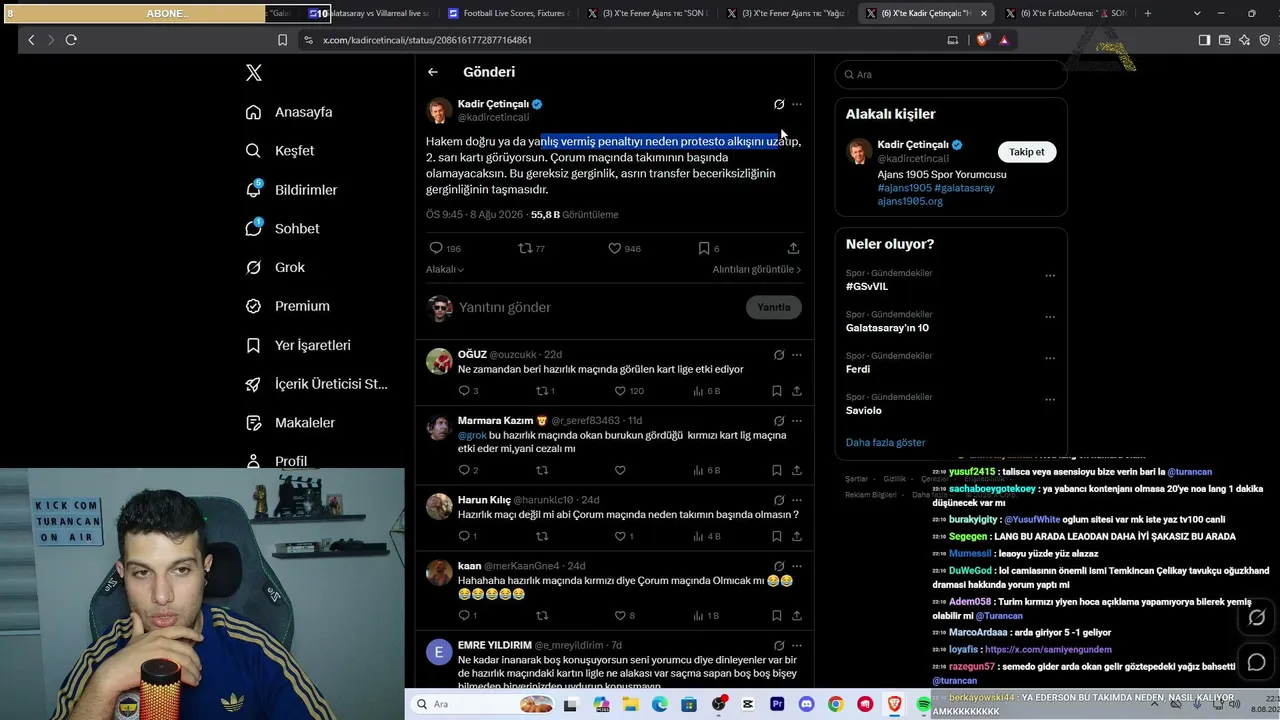This screenshot has width=1280, height=720.
Task: Open options for Galatasaray'ın 10 trend
Action: coord(1050,317)
